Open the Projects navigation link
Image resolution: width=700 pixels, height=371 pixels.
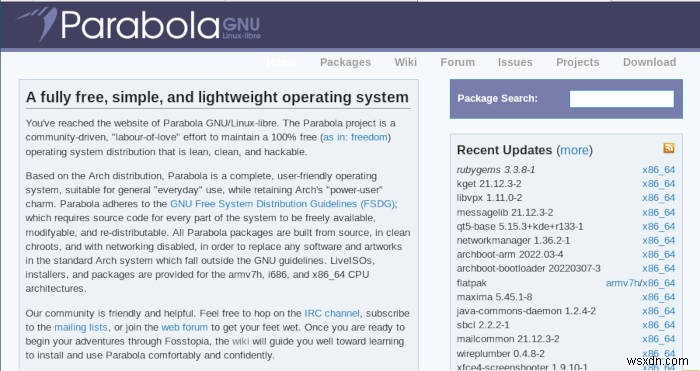tap(578, 62)
